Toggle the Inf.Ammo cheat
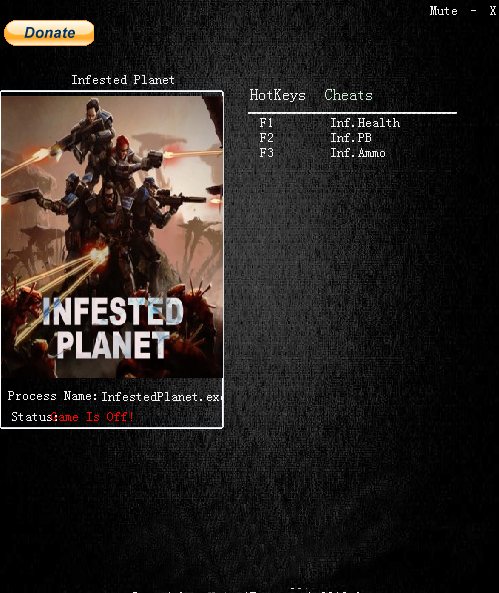 click(x=358, y=153)
